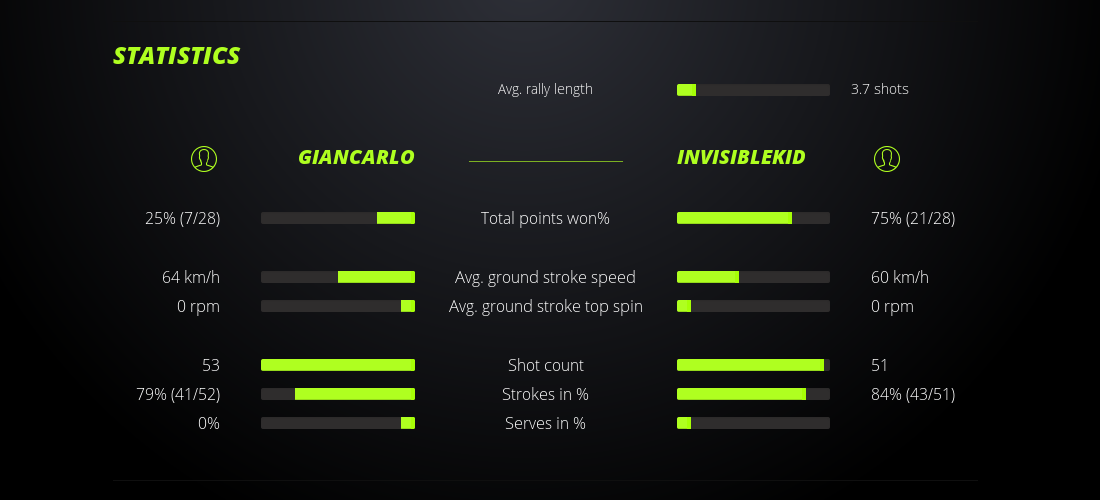Click the "3.7 shots" rally value
Viewport: 1100px width, 500px height.
click(x=880, y=89)
